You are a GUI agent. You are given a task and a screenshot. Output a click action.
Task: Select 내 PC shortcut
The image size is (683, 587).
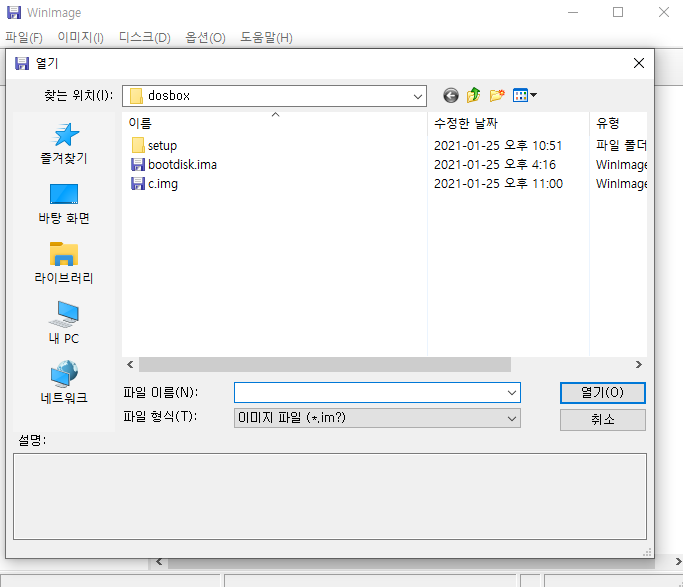pos(64,323)
